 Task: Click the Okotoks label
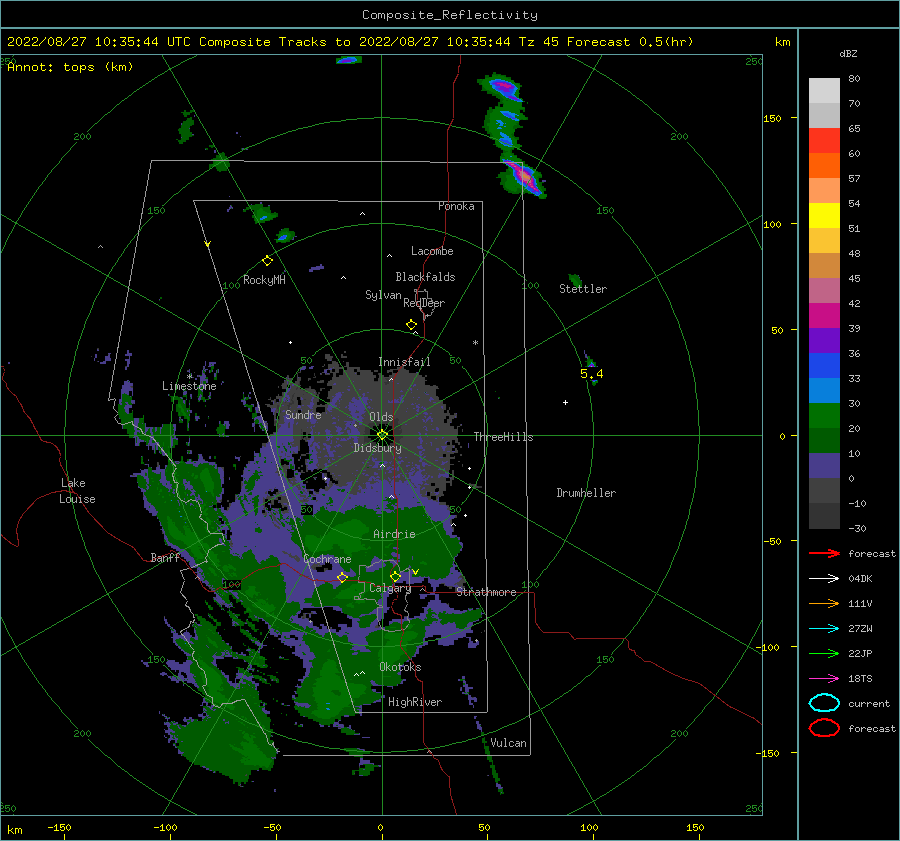400,667
